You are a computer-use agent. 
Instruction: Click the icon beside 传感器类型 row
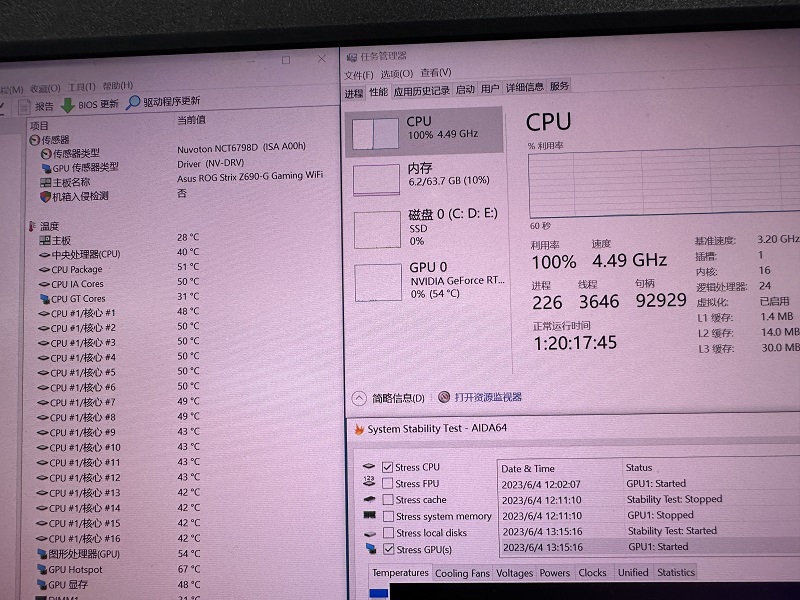[x=46, y=153]
